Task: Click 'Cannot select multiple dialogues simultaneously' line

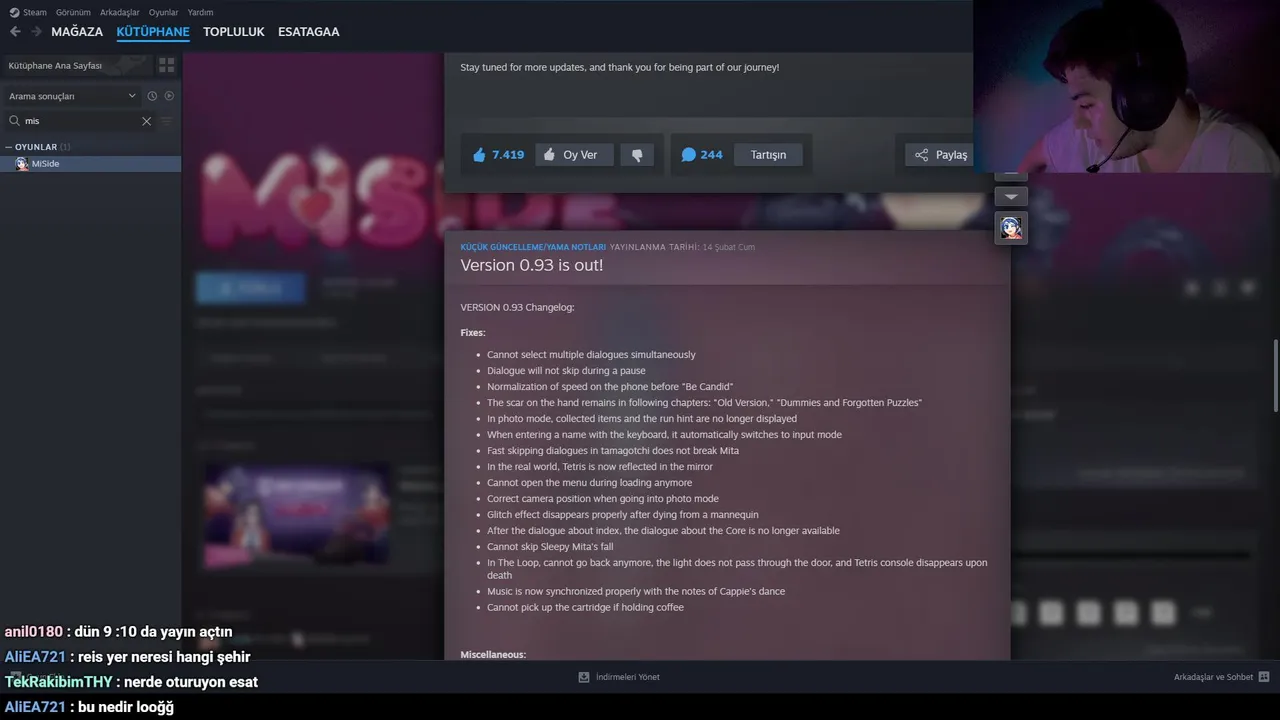Action: coord(591,355)
